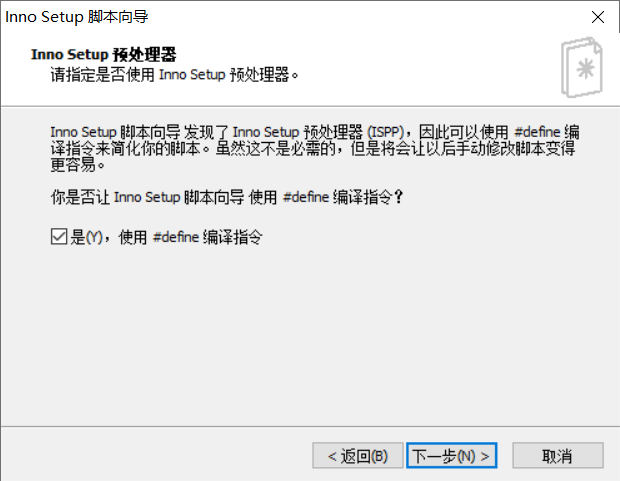620x481 pixels.
Task: Click the #define word in the question line
Action: pyautogui.click(x=306, y=197)
